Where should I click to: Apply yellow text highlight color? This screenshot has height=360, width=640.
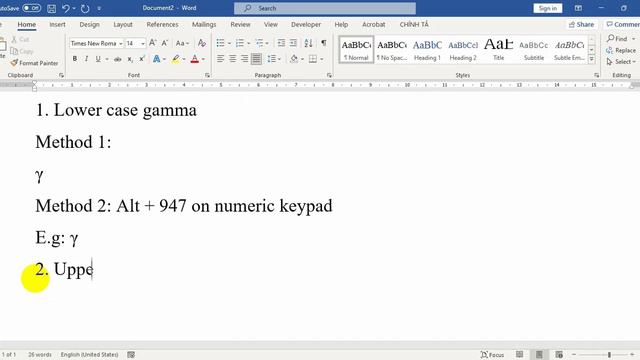(176, 59)
